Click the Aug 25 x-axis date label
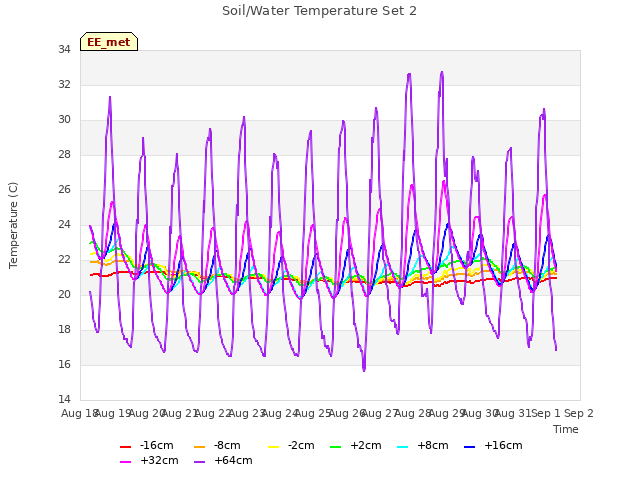The height and width of the screenshot is (480, 640). (313, 413)
